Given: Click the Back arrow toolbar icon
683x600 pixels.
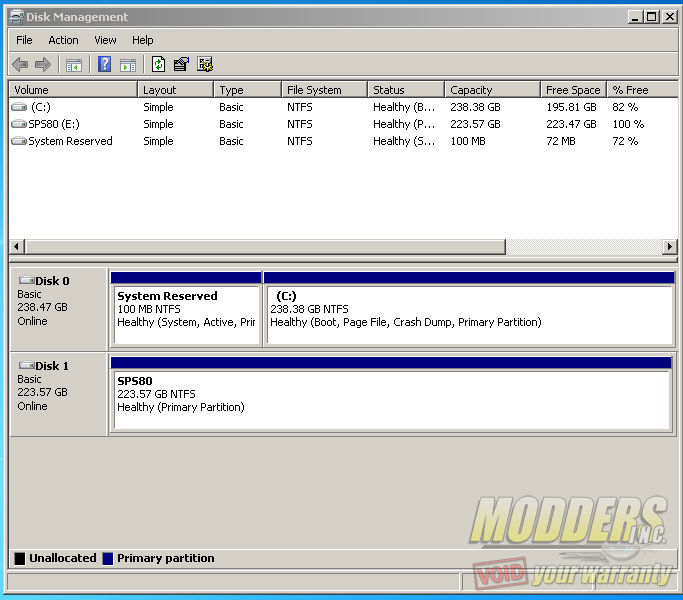Looking at the screenshot, I should (20, 64).
